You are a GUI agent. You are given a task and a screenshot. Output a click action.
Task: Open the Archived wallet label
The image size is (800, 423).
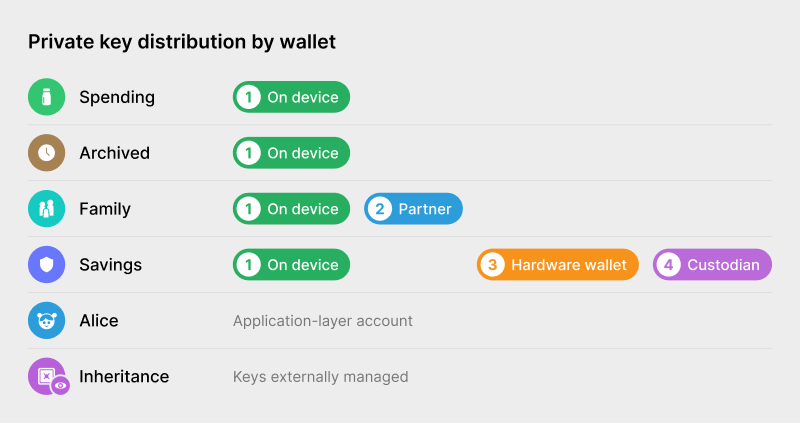click(114, 153)
